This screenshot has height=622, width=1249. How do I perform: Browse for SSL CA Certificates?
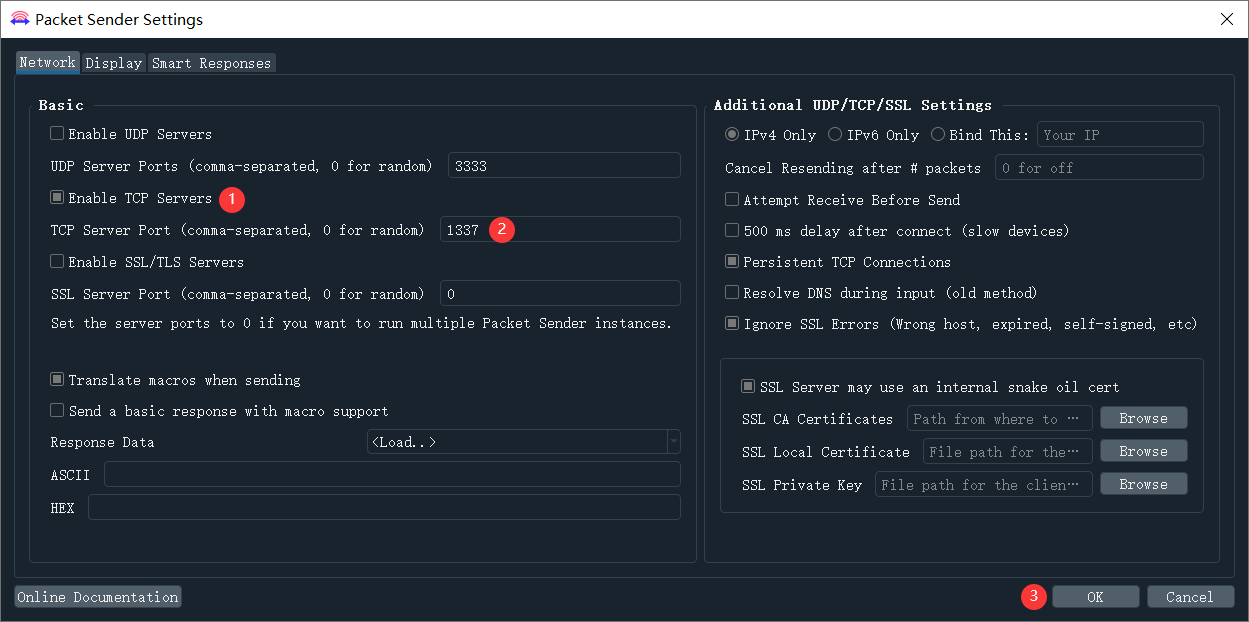click(1144, 418)
